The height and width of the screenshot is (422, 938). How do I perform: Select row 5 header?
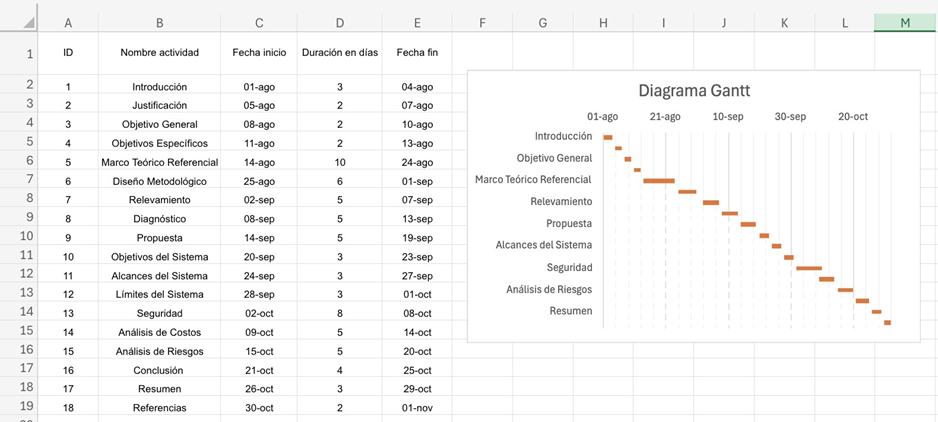18,160
